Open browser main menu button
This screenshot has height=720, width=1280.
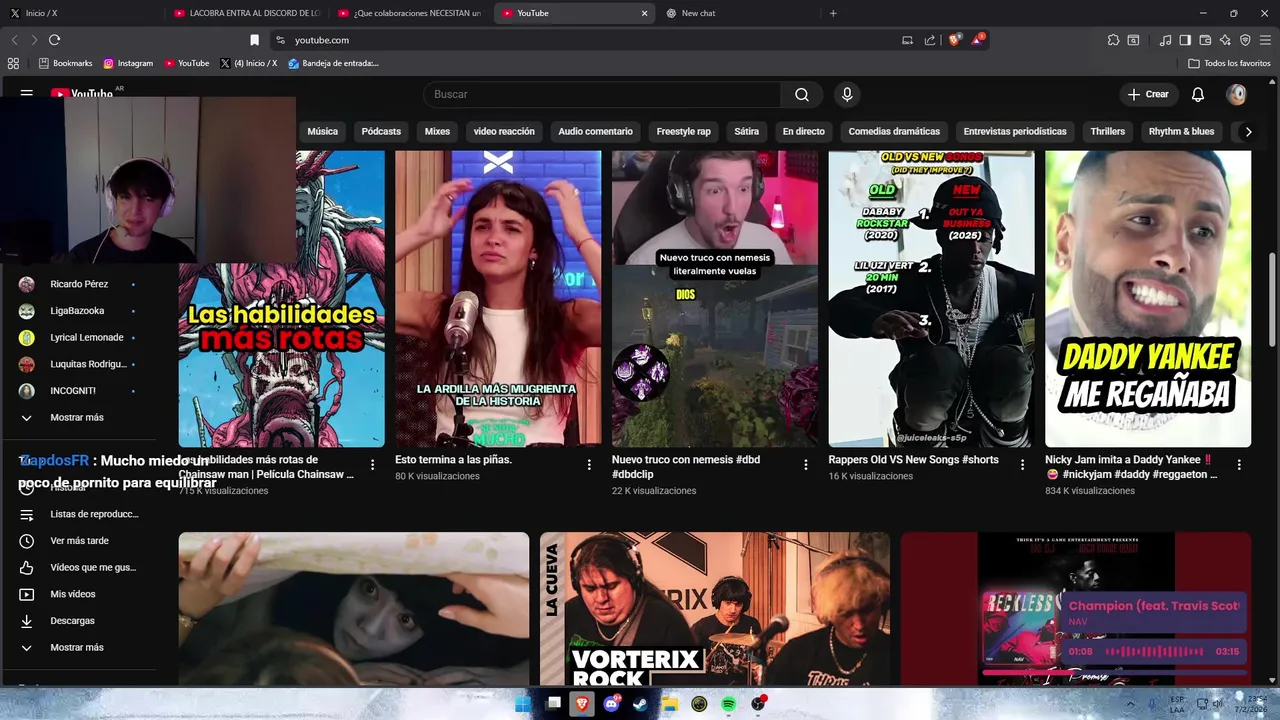point(1265,40)
